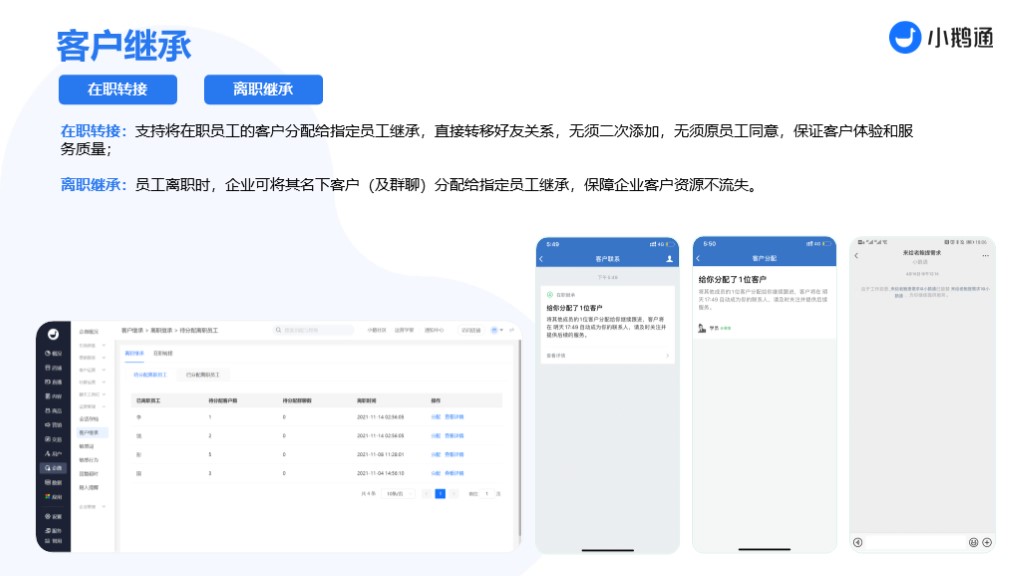
Task: Select the highlighted 企微 item in the sidebar
Action: [54, 468]
